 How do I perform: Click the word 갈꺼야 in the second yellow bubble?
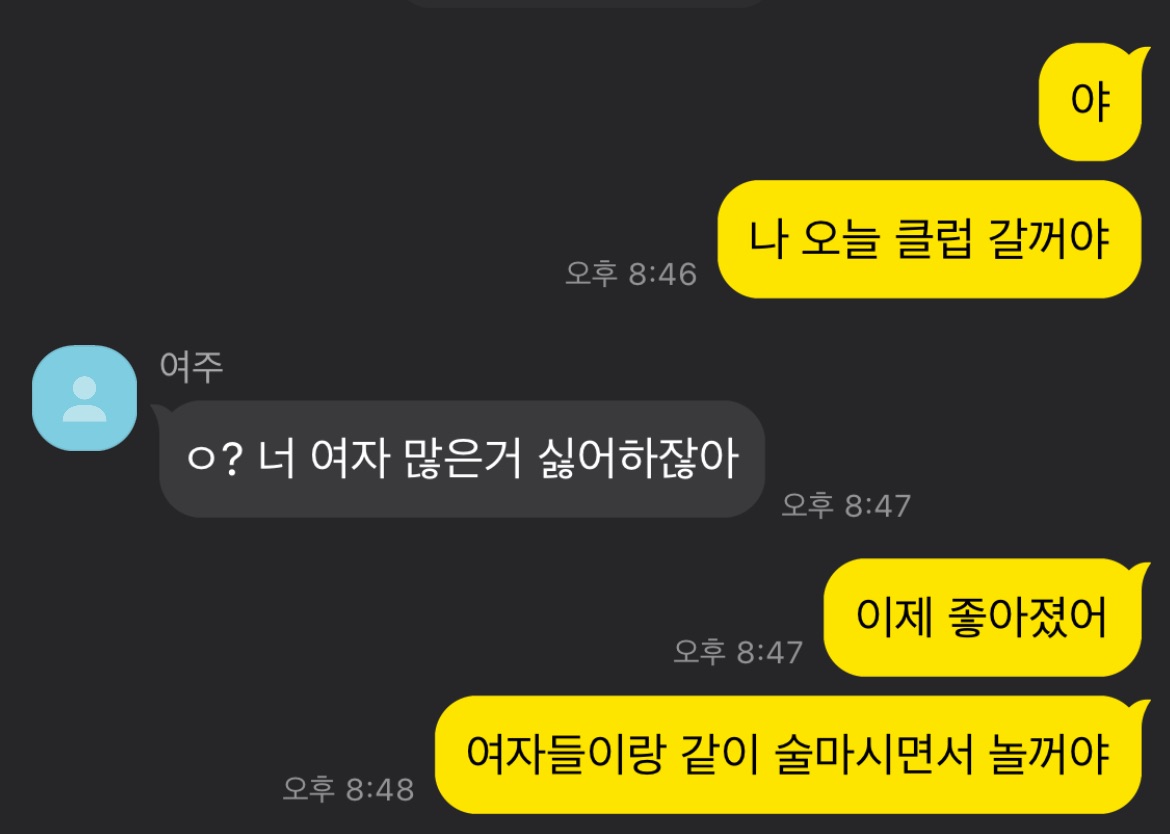1049,239
